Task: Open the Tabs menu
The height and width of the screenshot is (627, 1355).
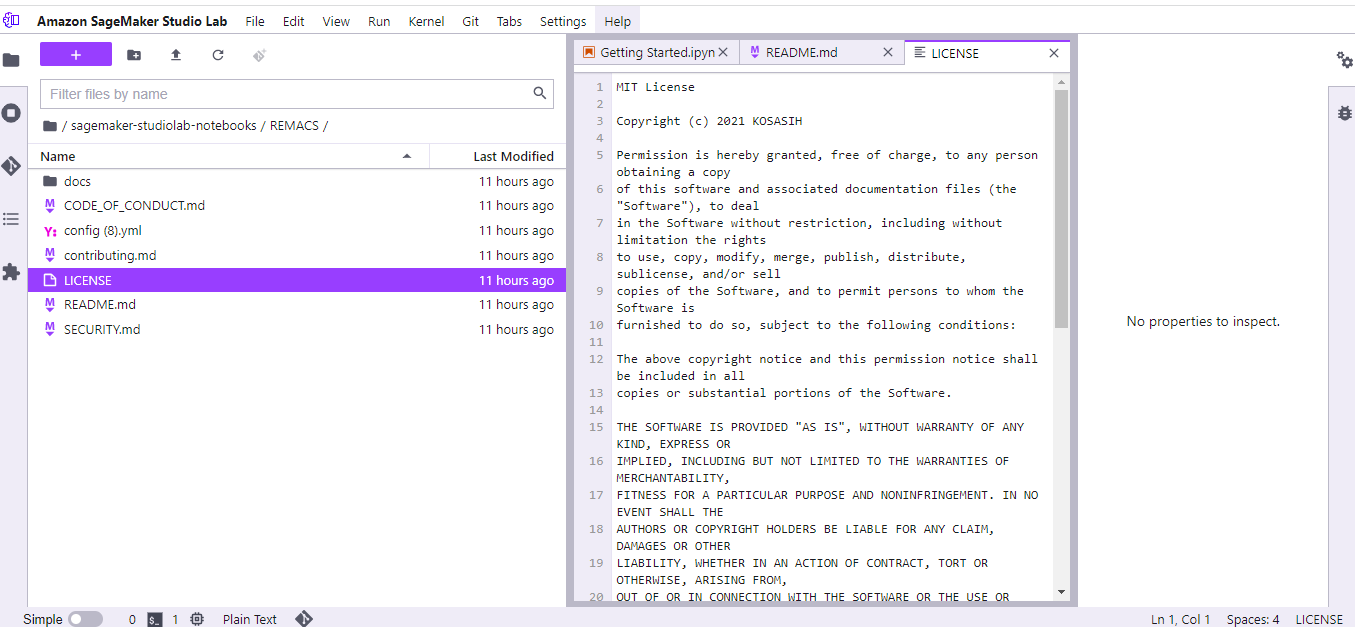Action: tap(510, 21)
